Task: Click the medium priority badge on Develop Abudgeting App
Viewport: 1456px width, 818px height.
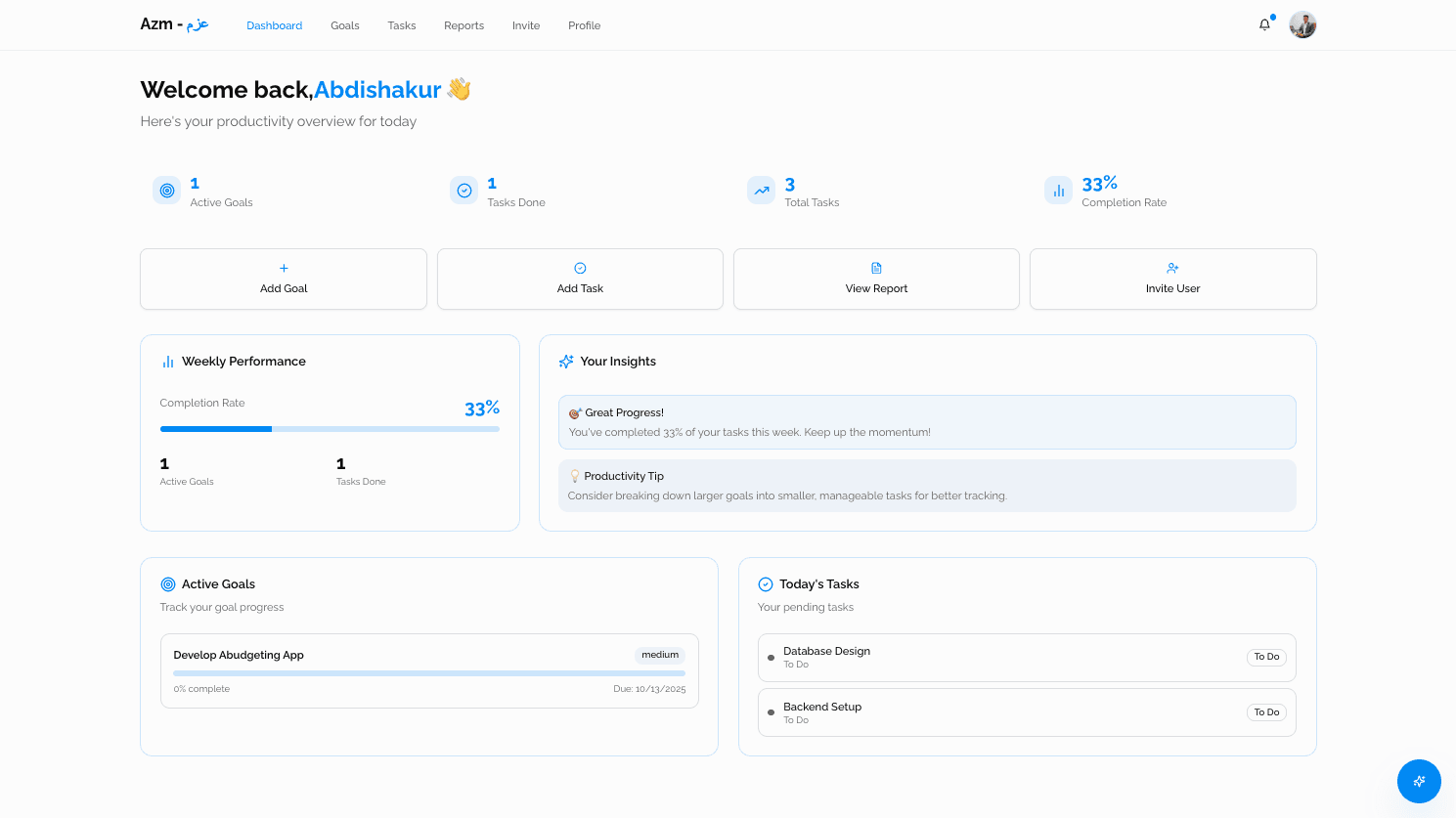Action: click(660, 655)
